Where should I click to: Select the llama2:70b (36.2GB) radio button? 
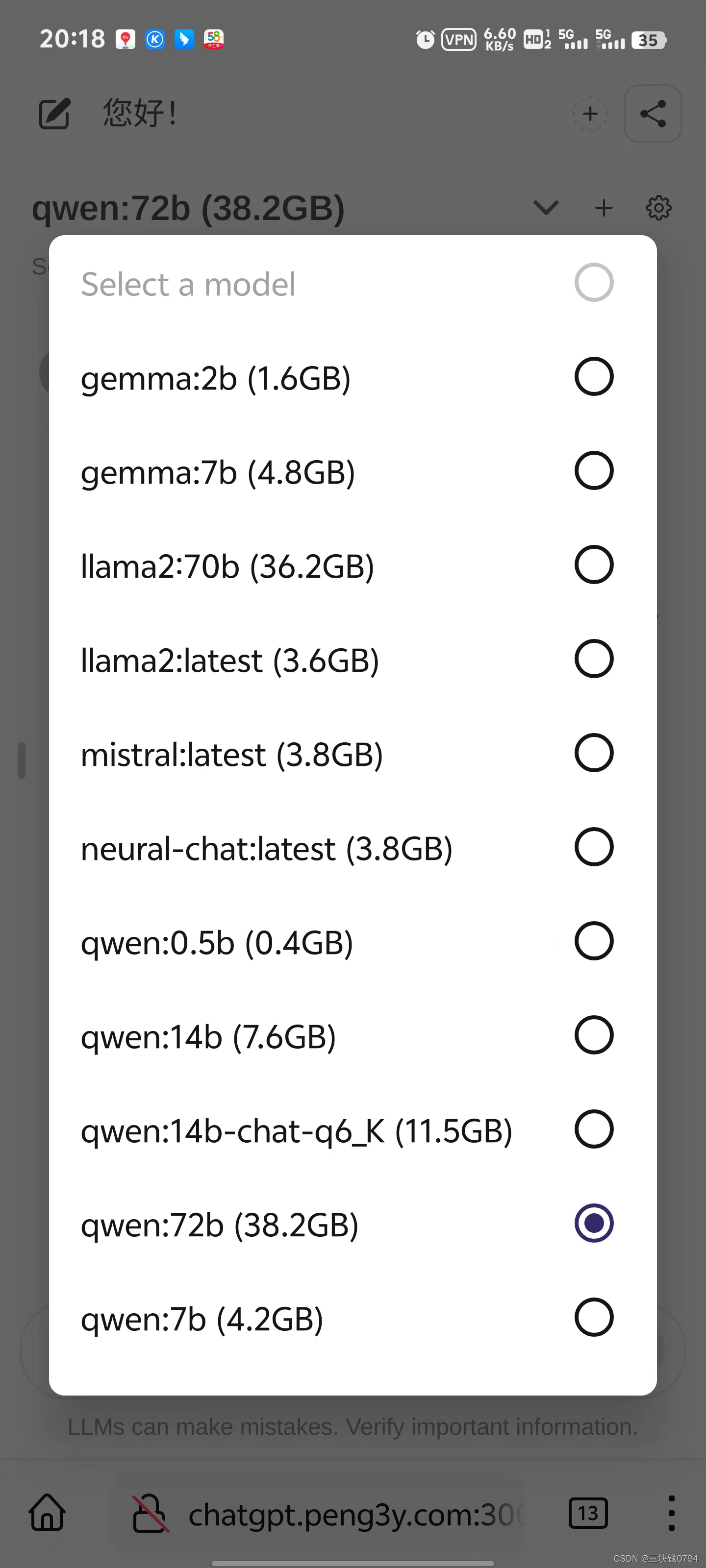593,565
